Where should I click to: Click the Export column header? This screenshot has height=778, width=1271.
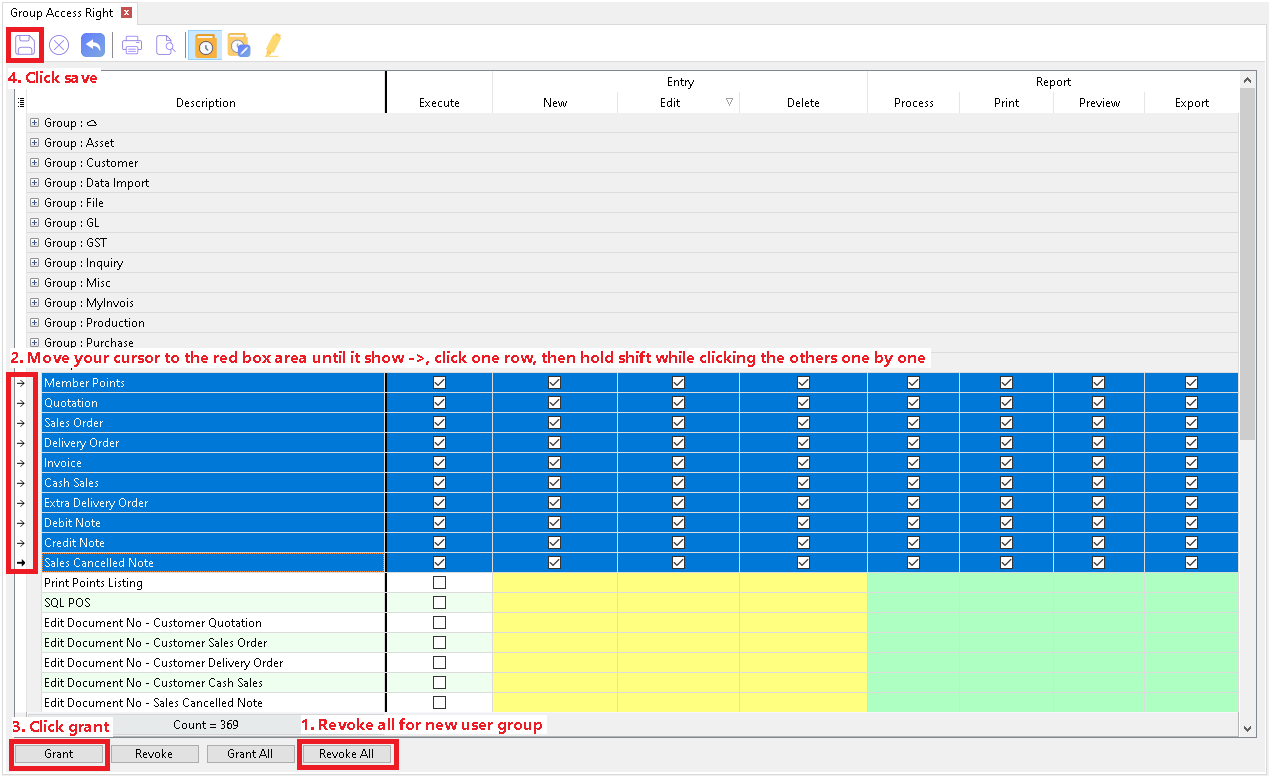(x=1191, y=103)
